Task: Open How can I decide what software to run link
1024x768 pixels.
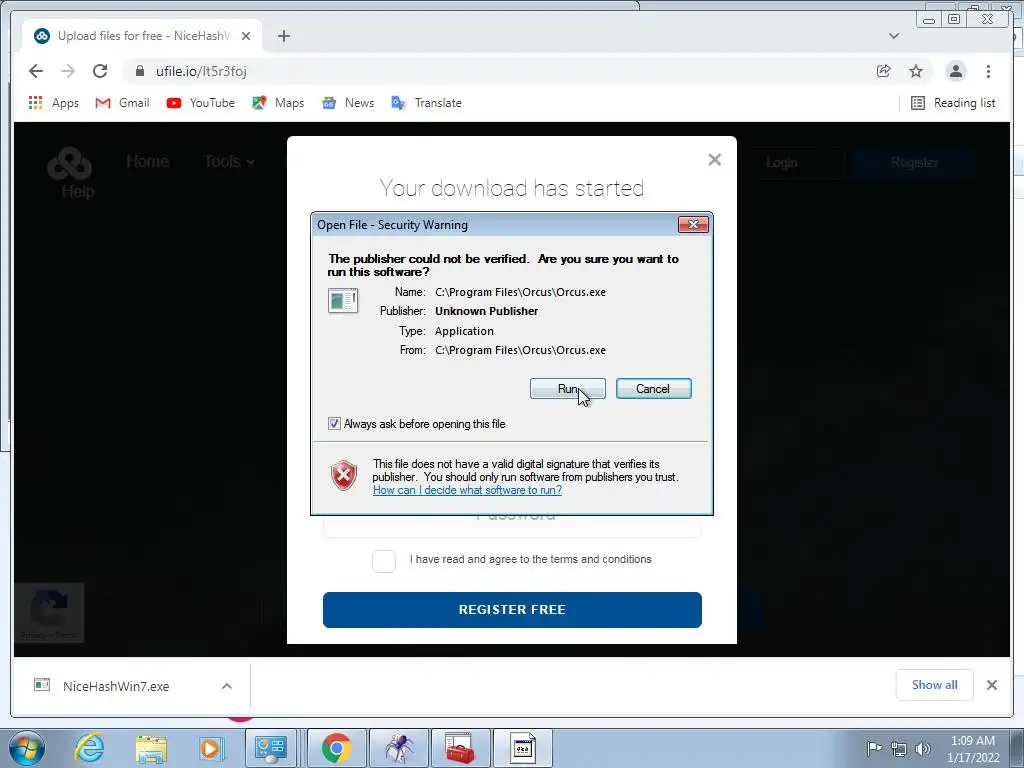Action: pos(467,490)
